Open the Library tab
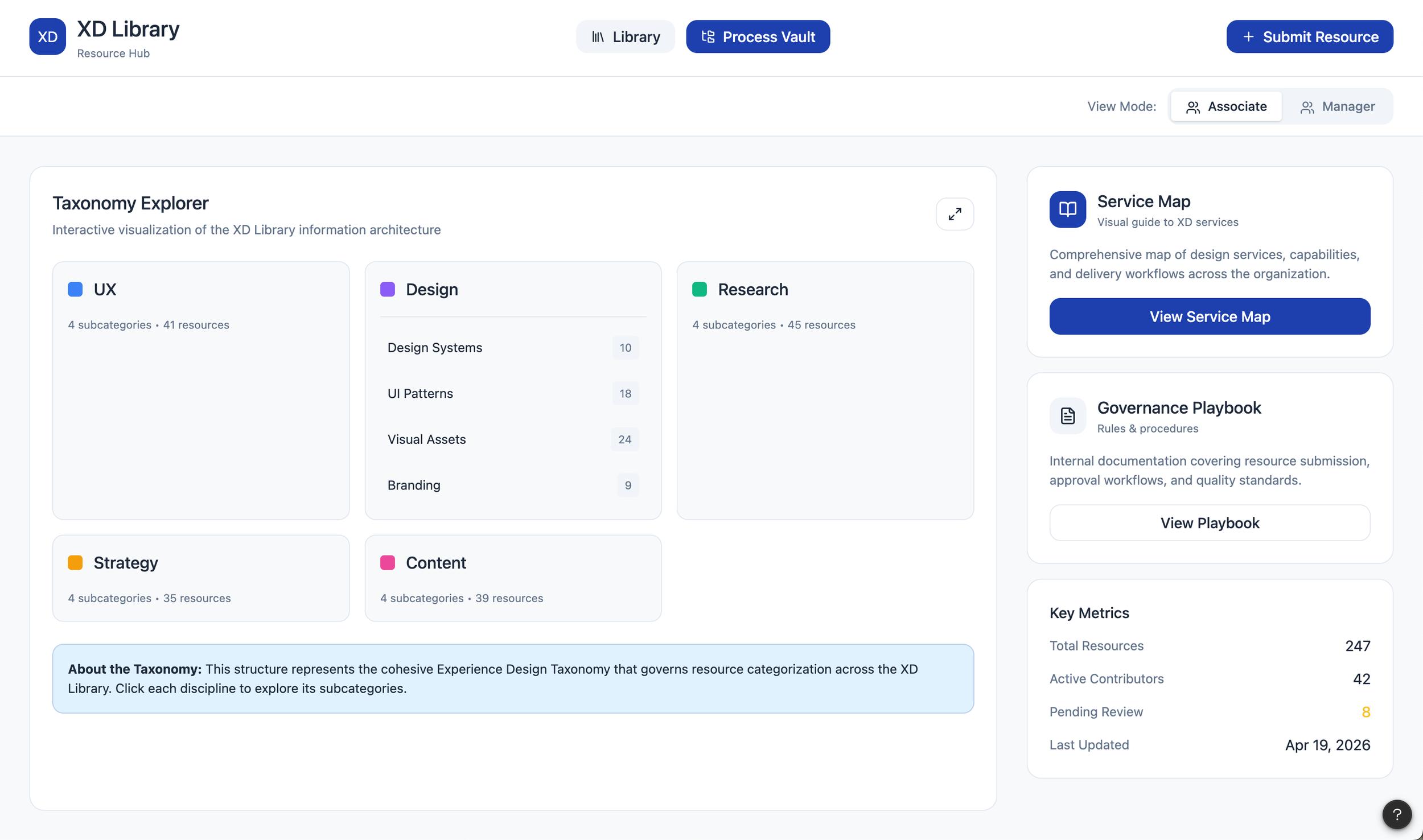 [625, 37]
